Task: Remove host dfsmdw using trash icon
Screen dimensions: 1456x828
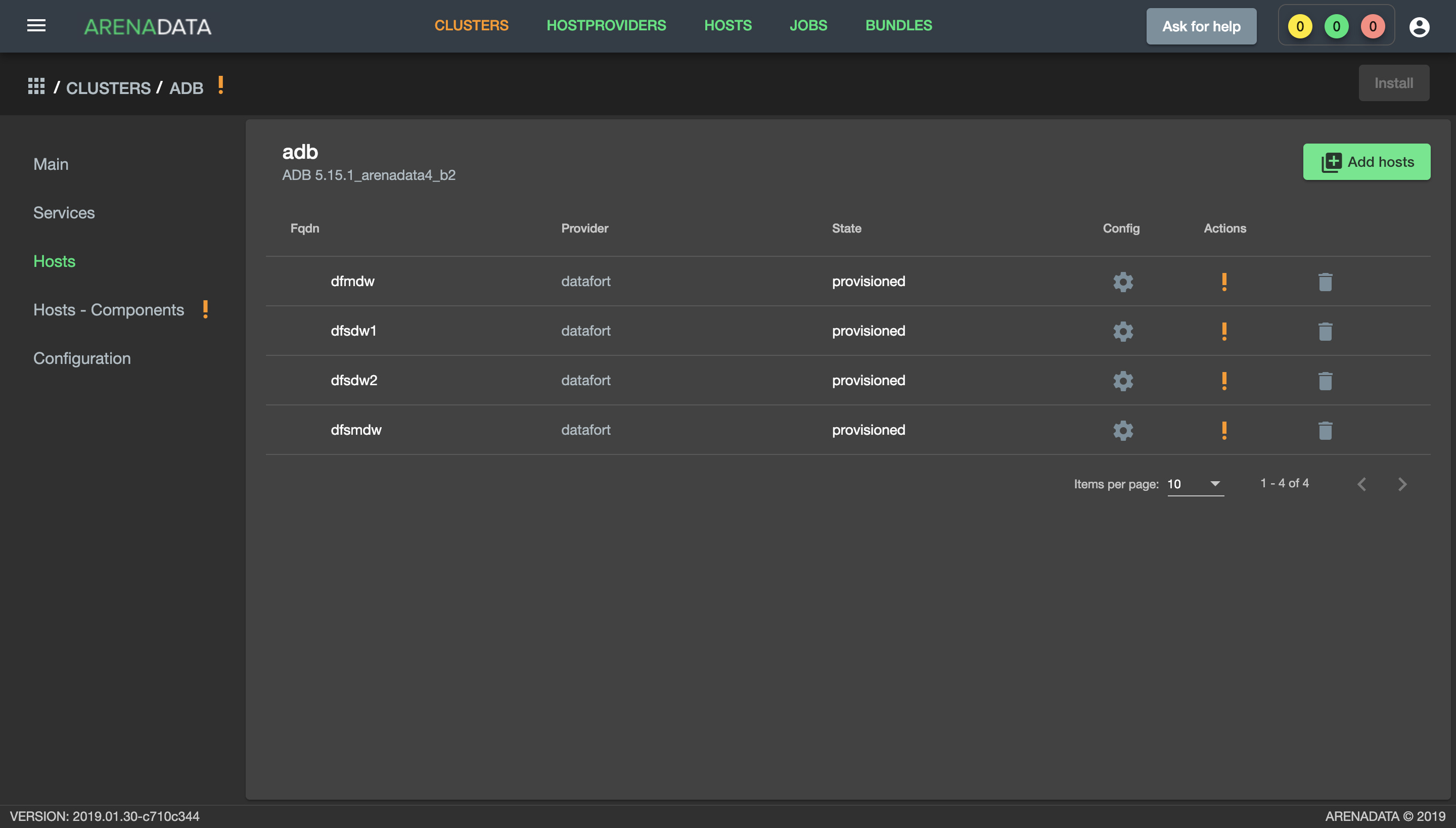Action: (1325, 430)
